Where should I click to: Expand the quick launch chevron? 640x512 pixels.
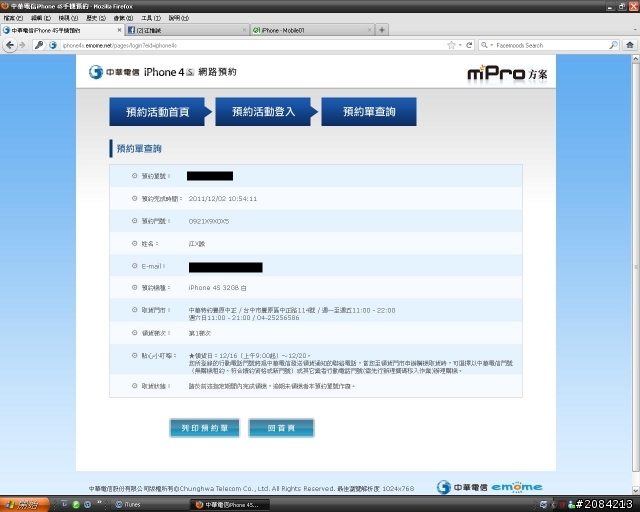(x=99, y=503)
